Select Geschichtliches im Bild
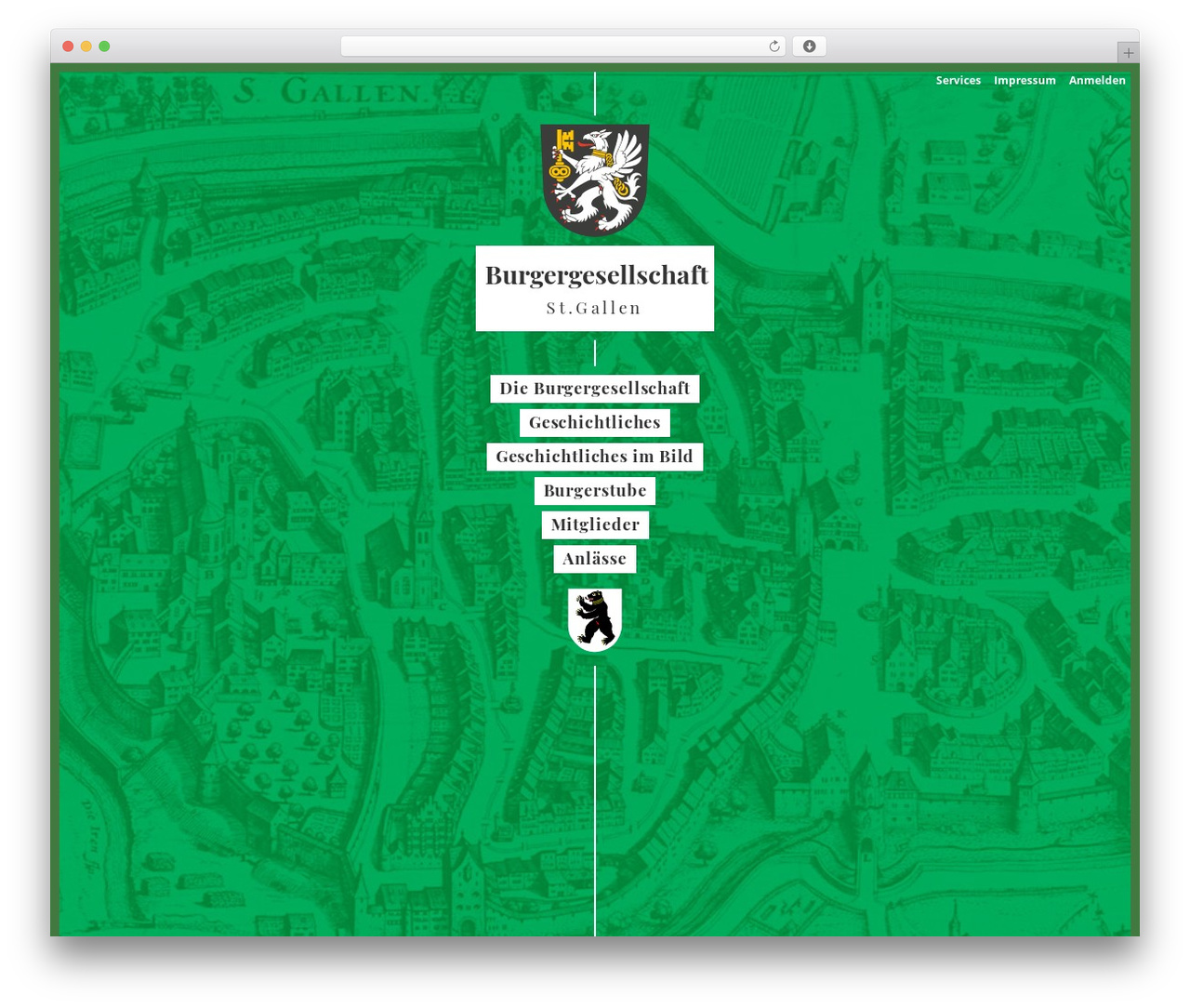The image size is (1190, 1008). (x=595, y=457)
